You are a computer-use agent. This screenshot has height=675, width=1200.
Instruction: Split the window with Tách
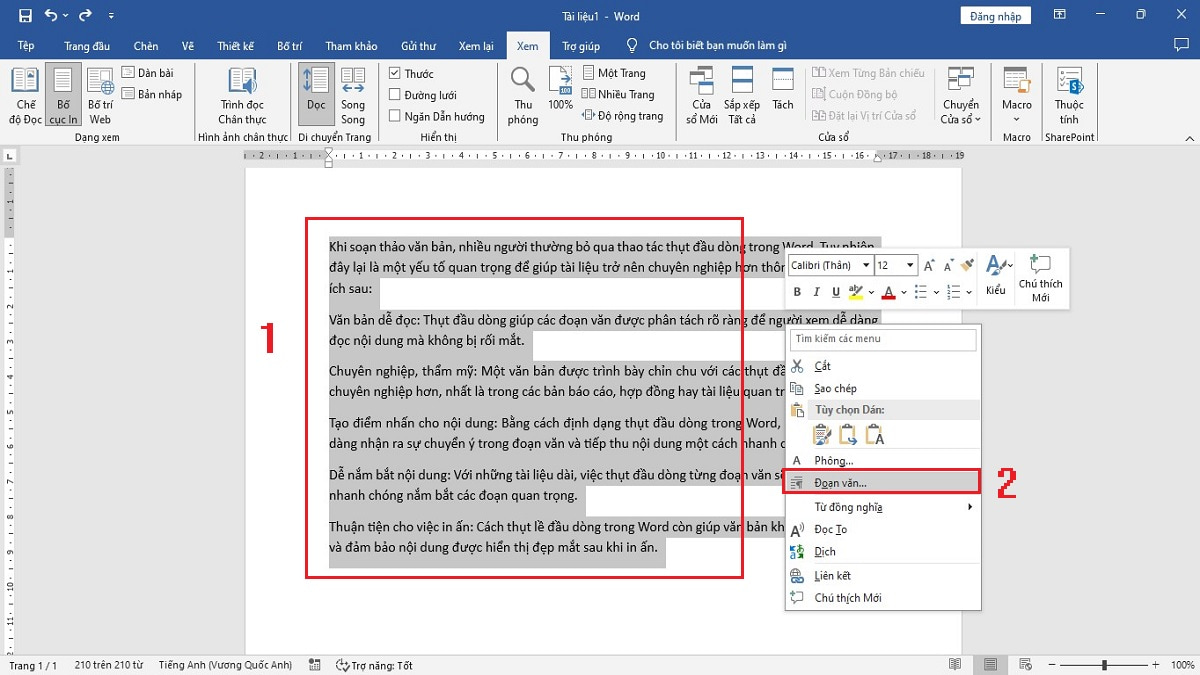pos(783,90)
